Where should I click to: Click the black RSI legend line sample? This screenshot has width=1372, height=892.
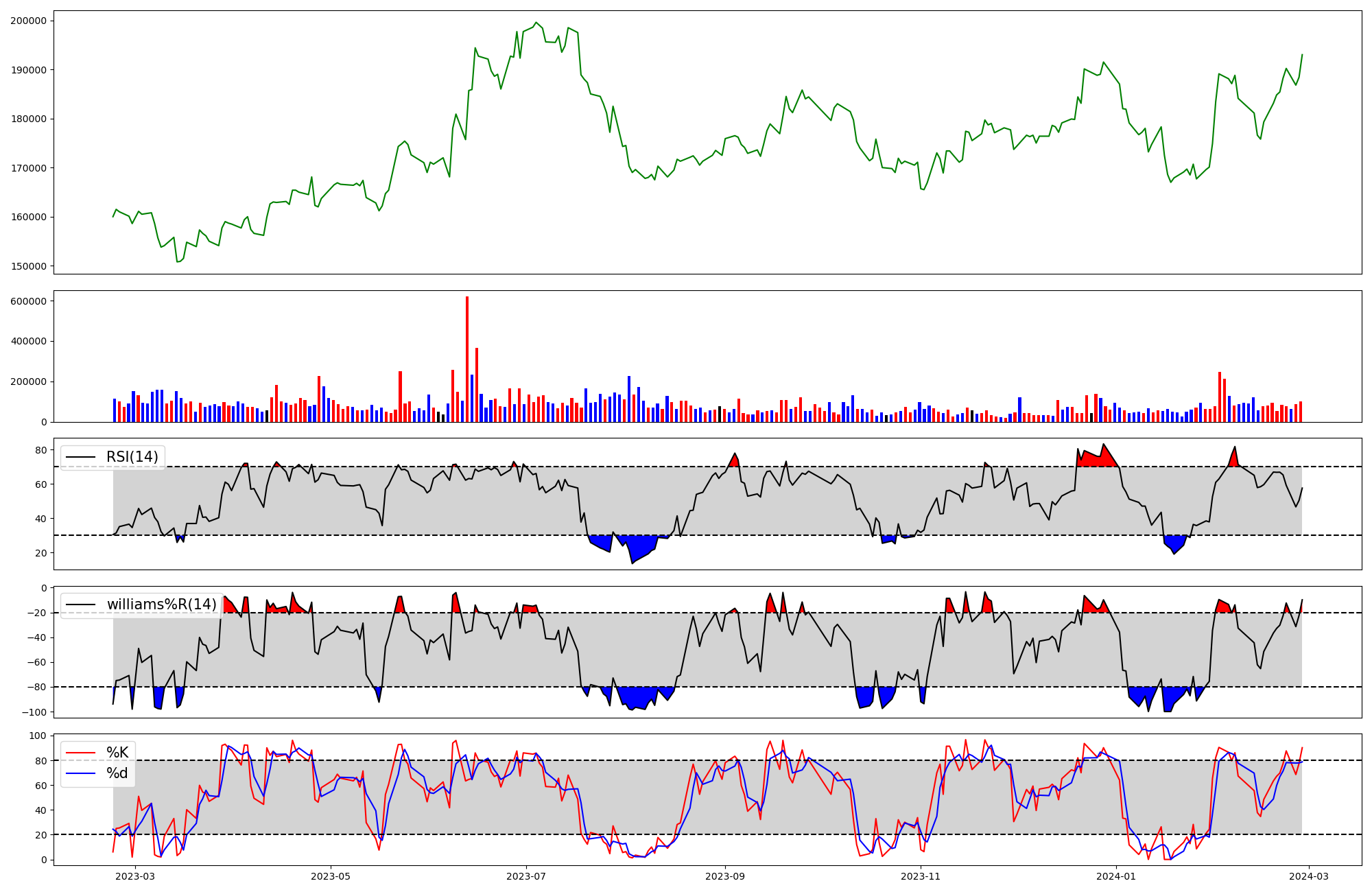click(x=80, y=457)
